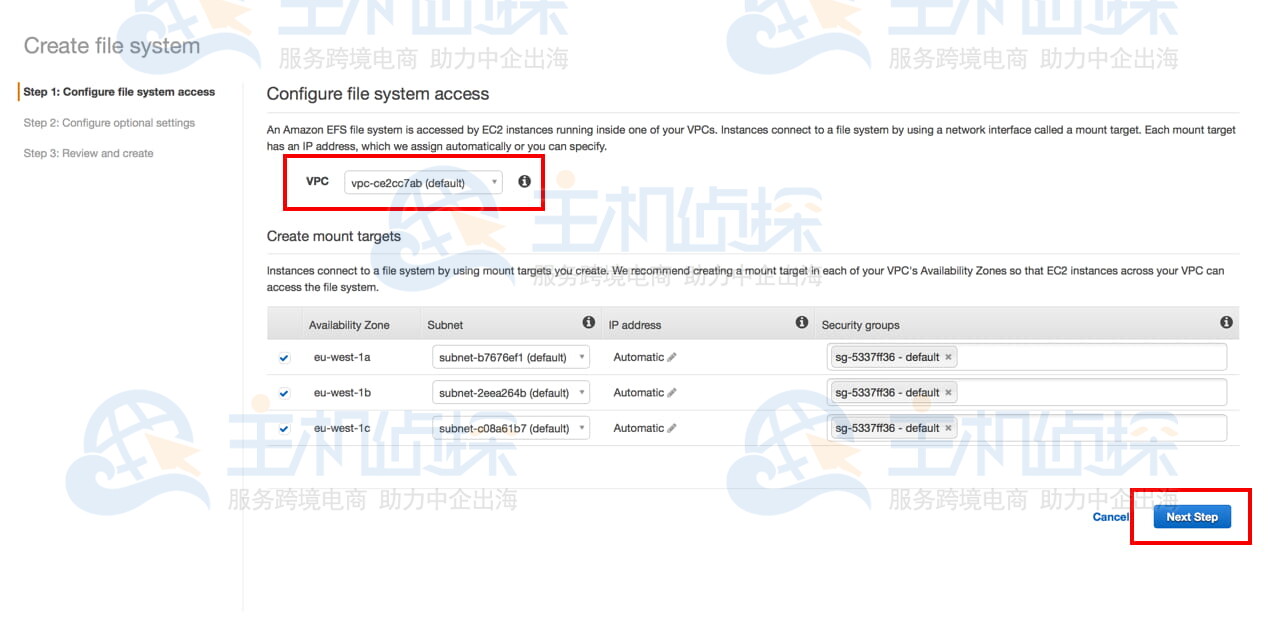Go to Step 2: Configure optional settings

coord(109,123)
